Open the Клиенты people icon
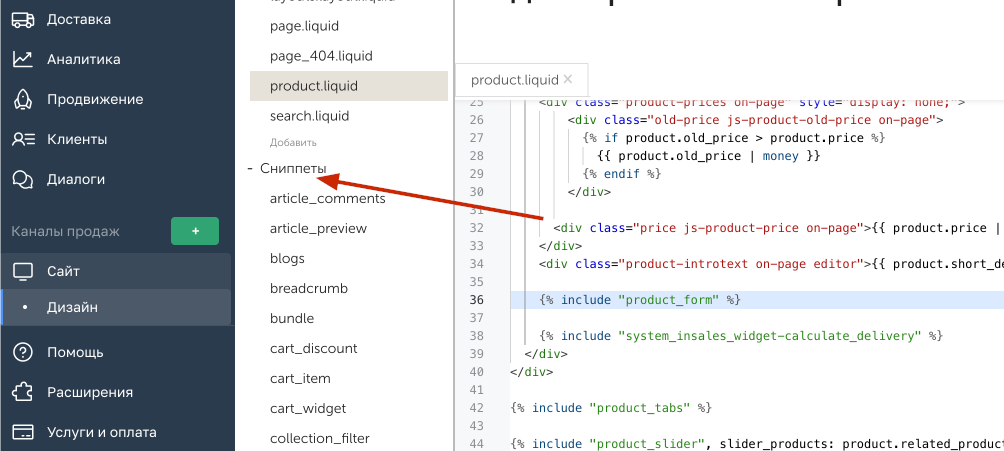The image size is (1004, 451). (23, 140)
